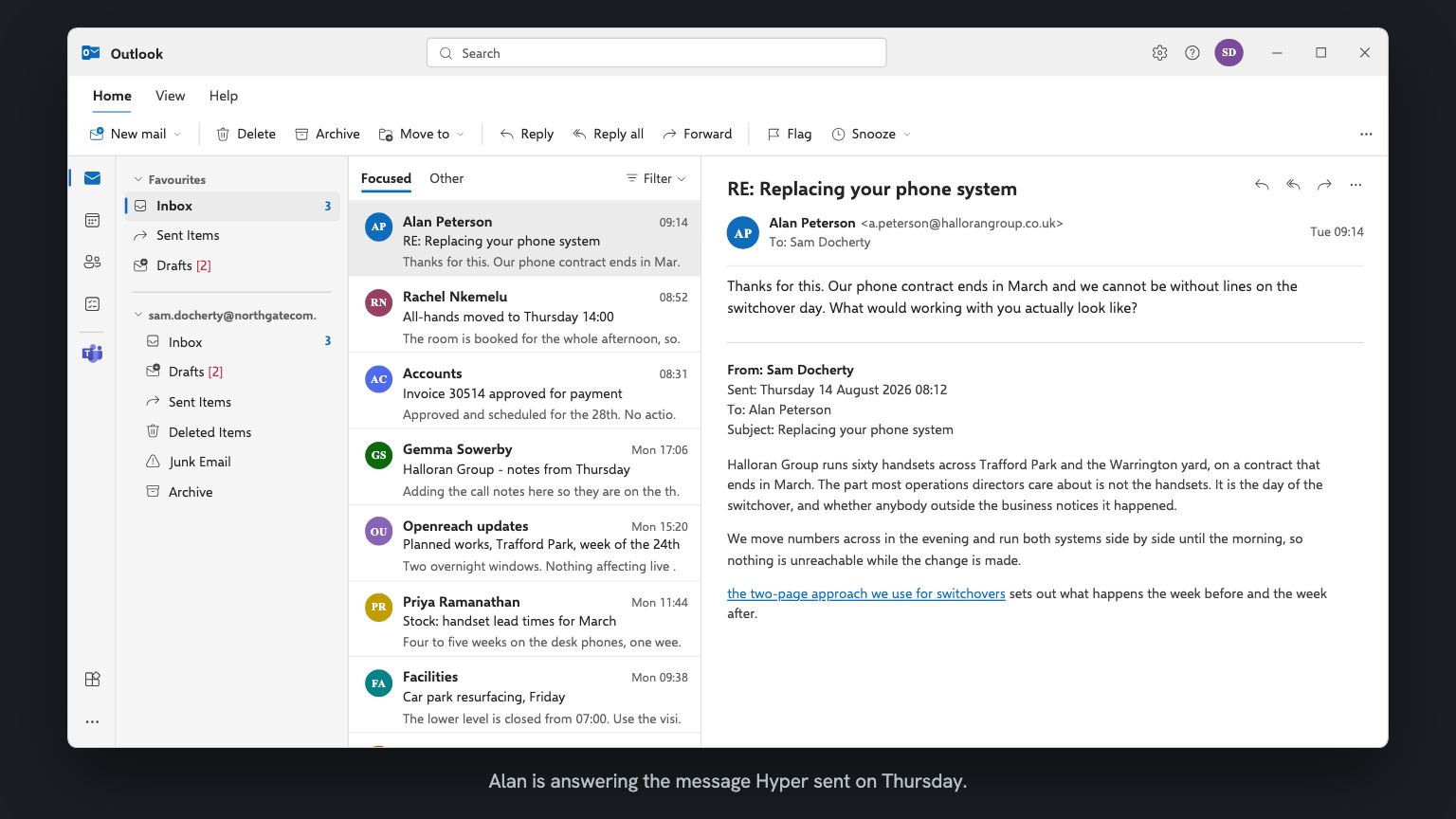The image size is (1456, 819).
Task: Click Reply in the ribbon
Action: click(527, 134)
